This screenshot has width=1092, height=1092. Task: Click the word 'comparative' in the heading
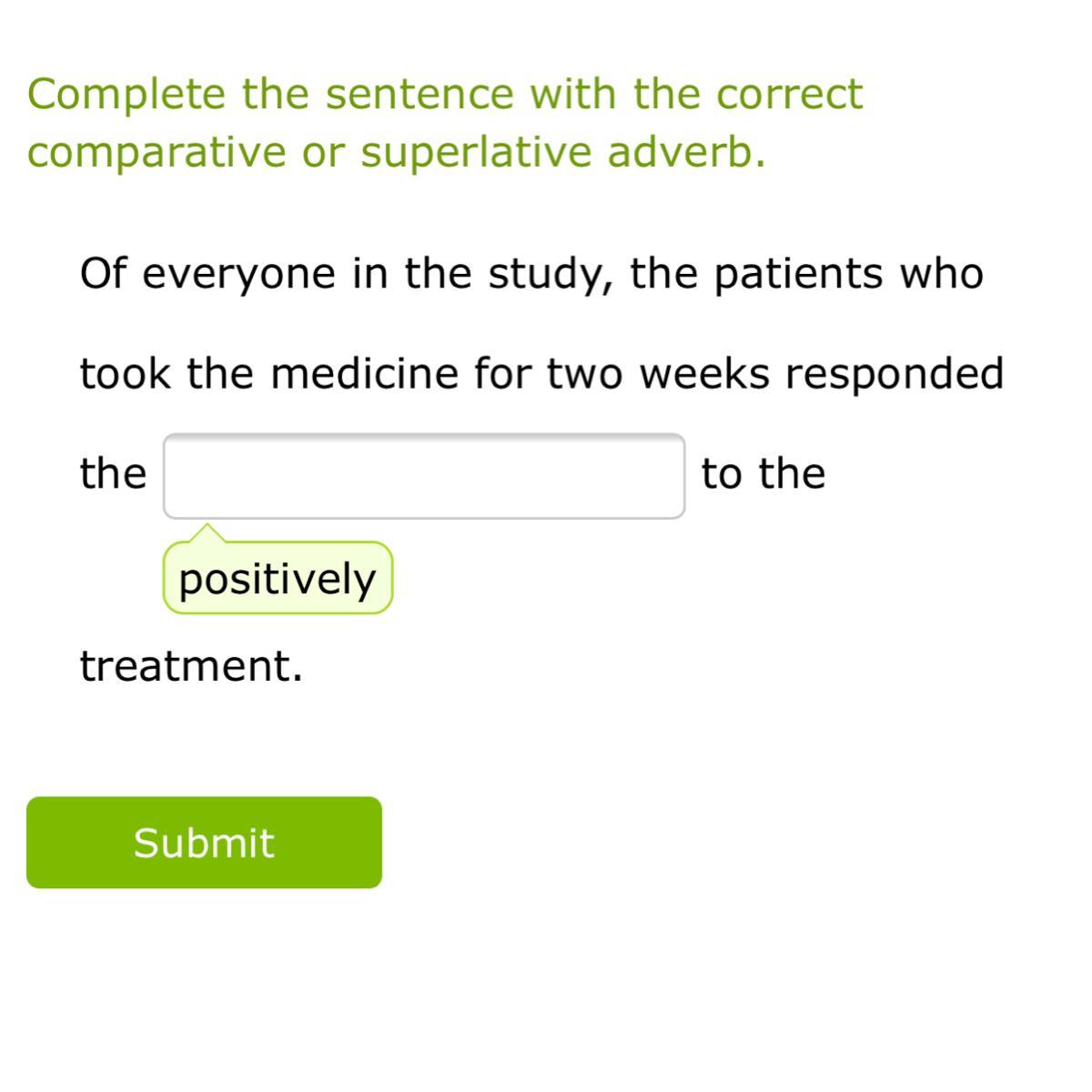pos(157,152)
